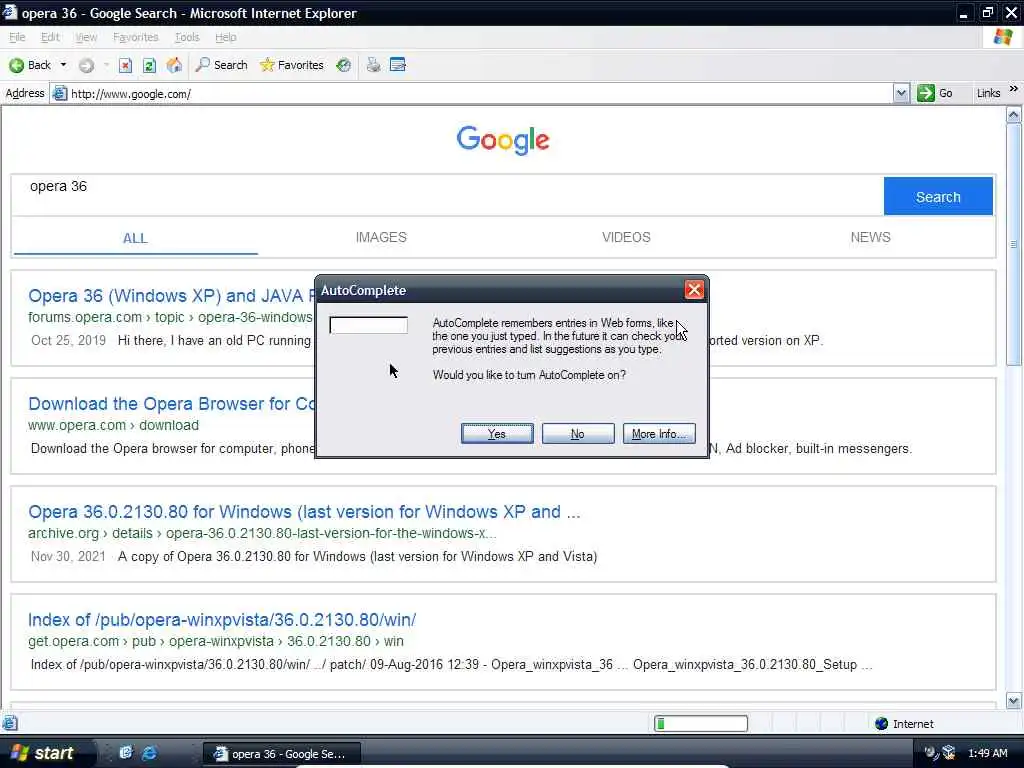Click the Back arrow icon

[x=17, y=65]
